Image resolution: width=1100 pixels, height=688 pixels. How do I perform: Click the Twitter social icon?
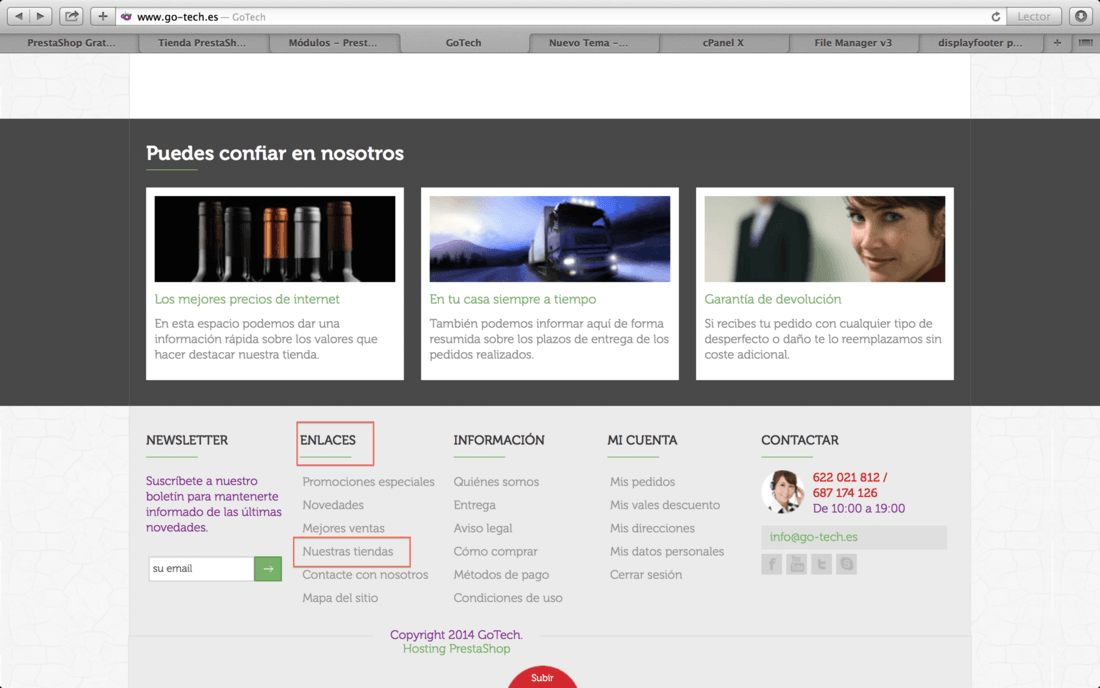(x=821, y=564)
